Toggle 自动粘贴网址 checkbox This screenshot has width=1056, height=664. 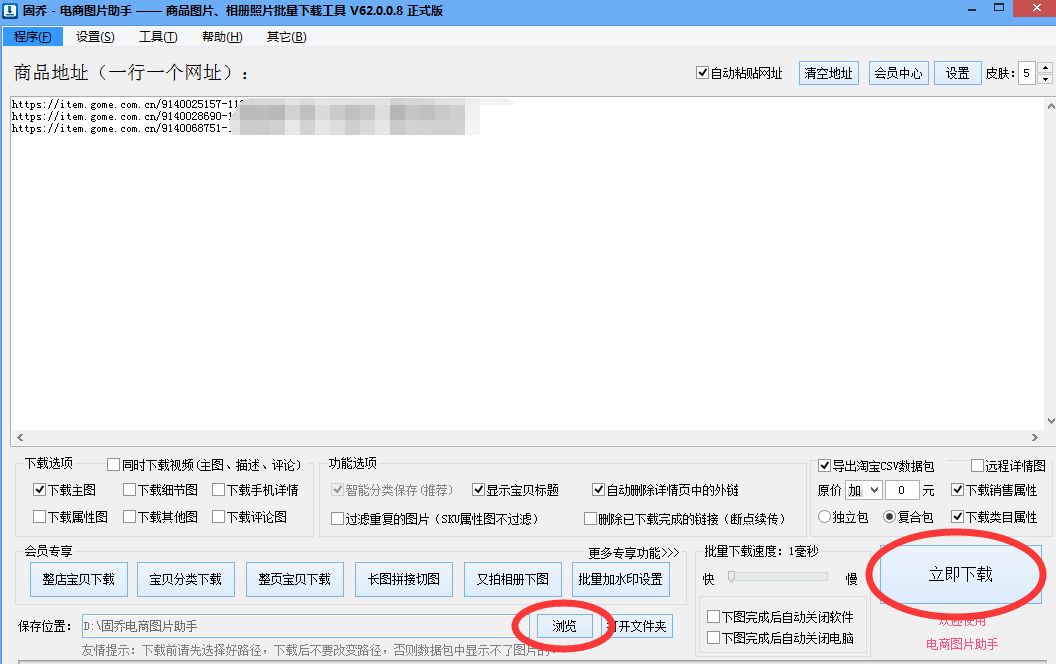click(702, 74)
